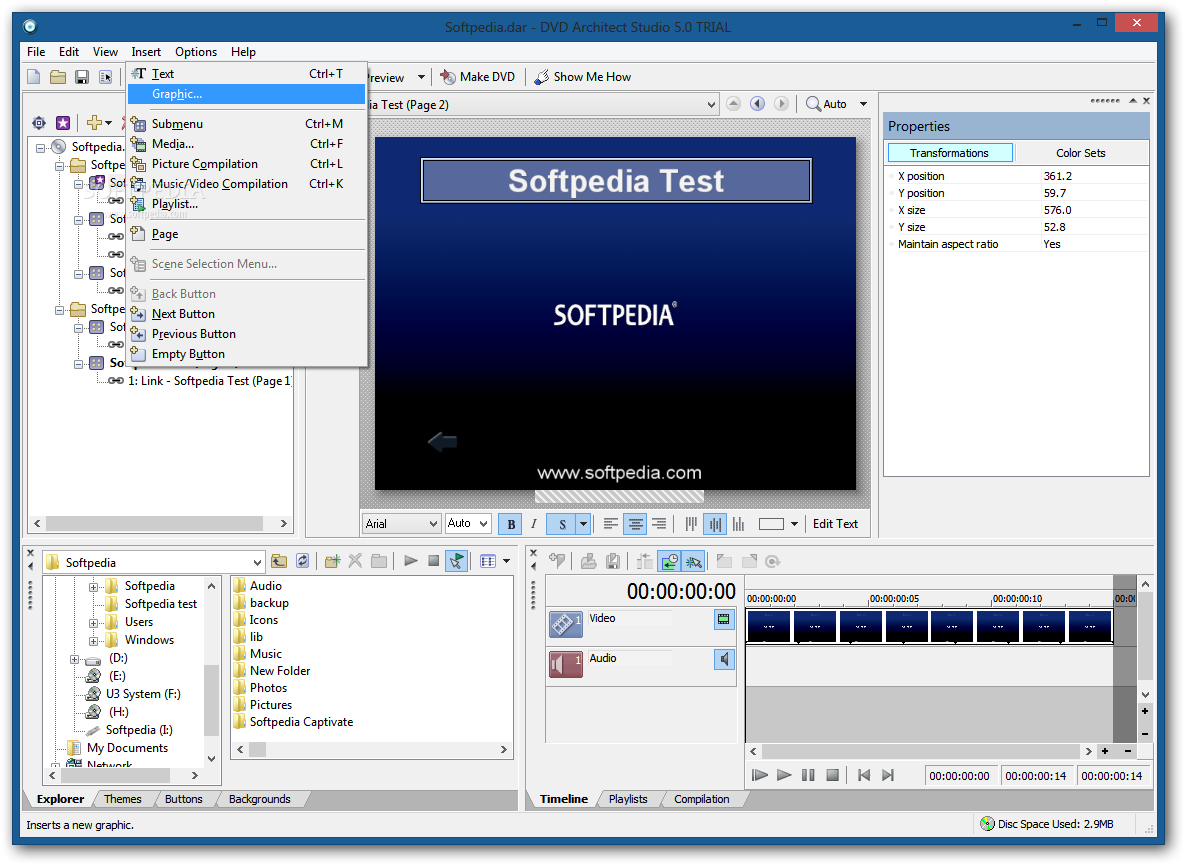Insert a new Page from the menu
1185x865 pixels.
coord(247,234)
